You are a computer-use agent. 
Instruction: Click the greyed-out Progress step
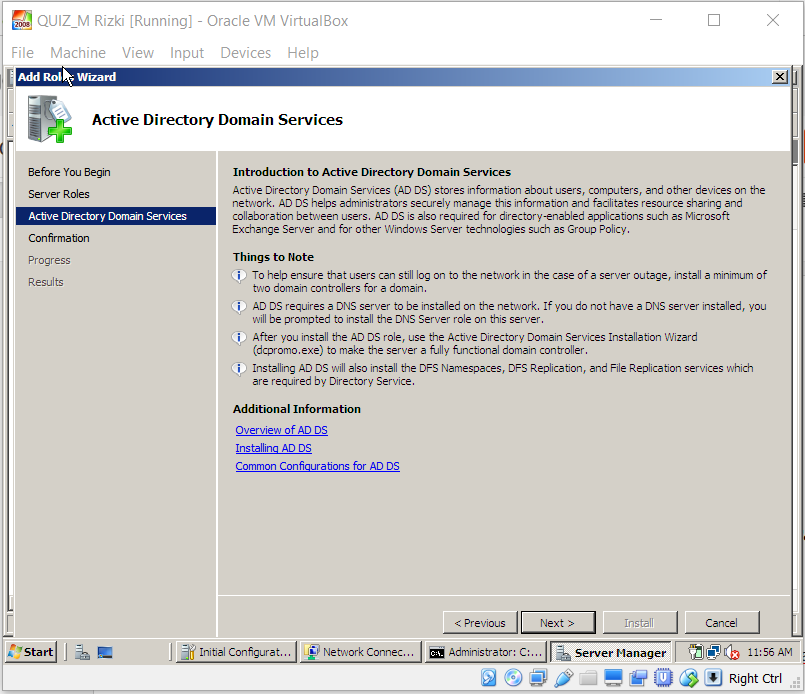[x=49, y=260]
